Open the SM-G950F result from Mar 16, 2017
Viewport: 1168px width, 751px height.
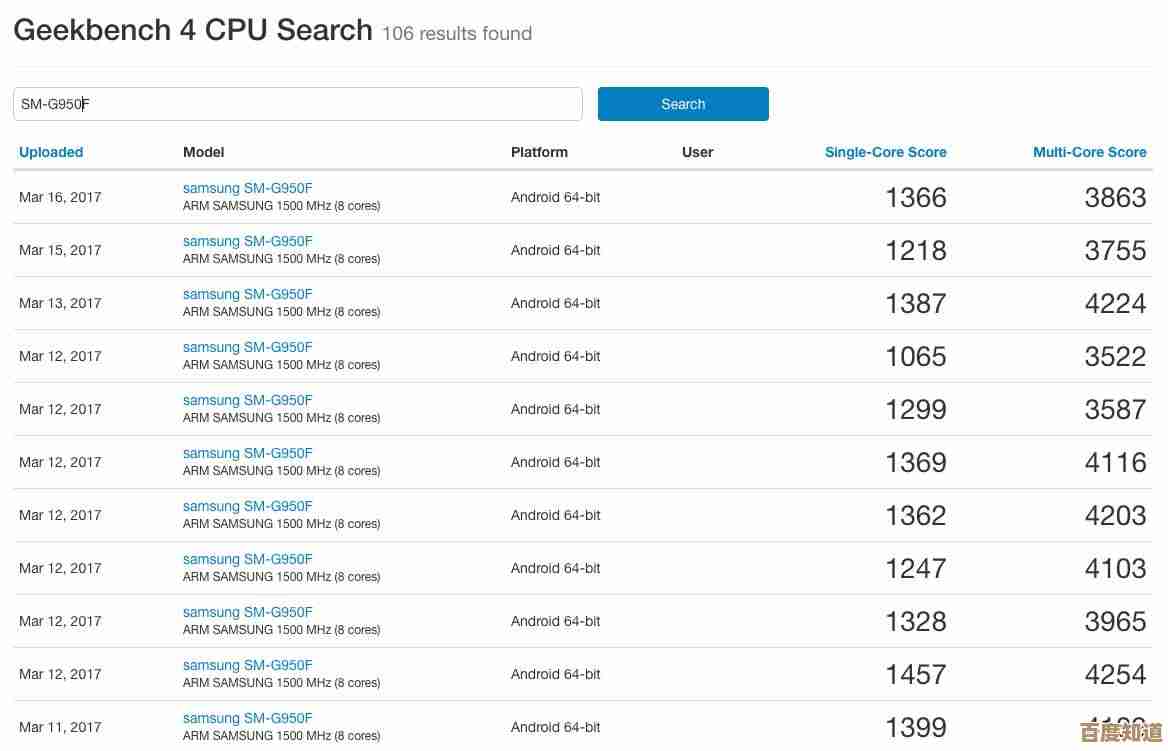tap(247, 188)
